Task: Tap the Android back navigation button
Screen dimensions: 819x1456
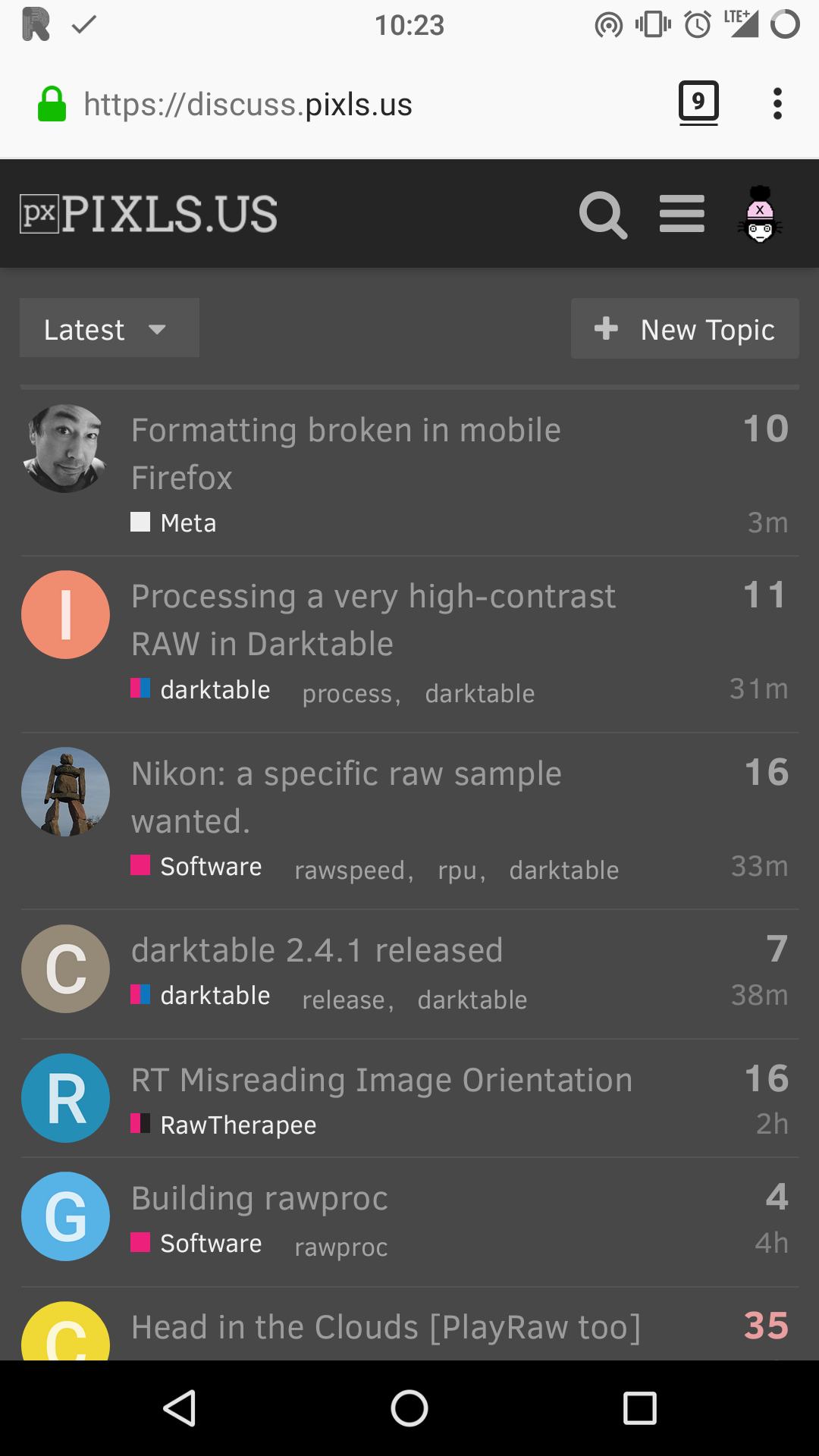Action: pyautogui.click(x=180, y=1408)
